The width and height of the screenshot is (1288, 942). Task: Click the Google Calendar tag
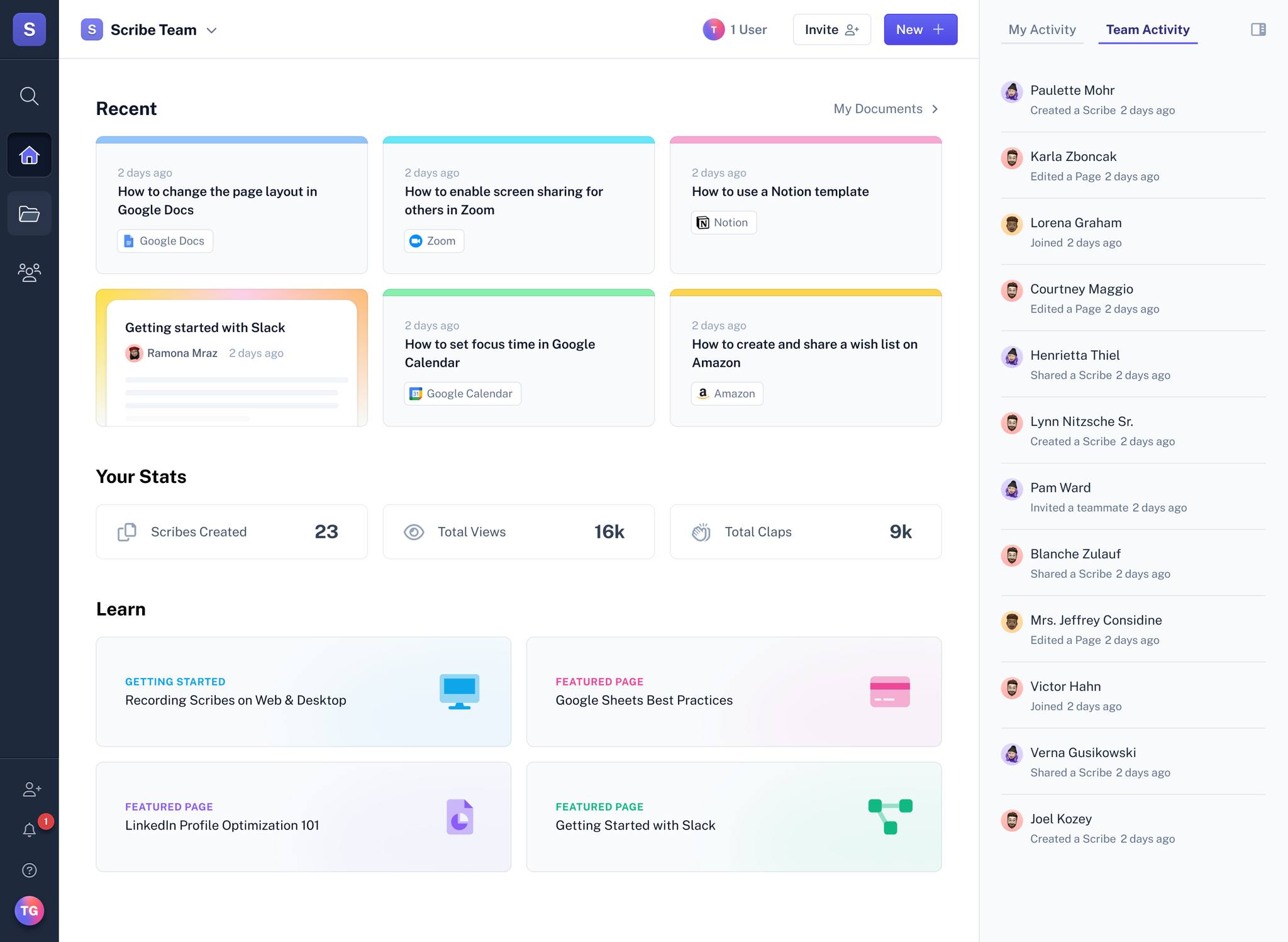pos(462,394)
